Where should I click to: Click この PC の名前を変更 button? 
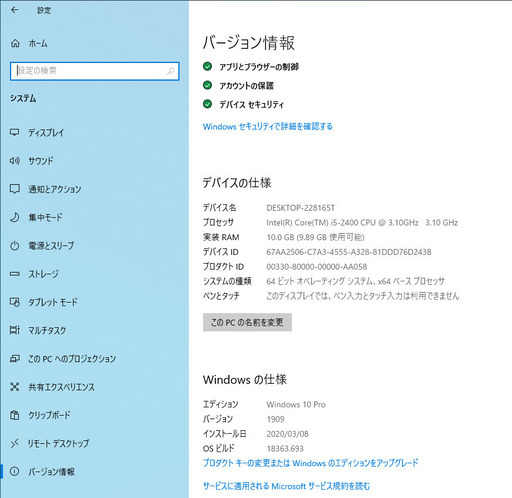pos(247,322)
